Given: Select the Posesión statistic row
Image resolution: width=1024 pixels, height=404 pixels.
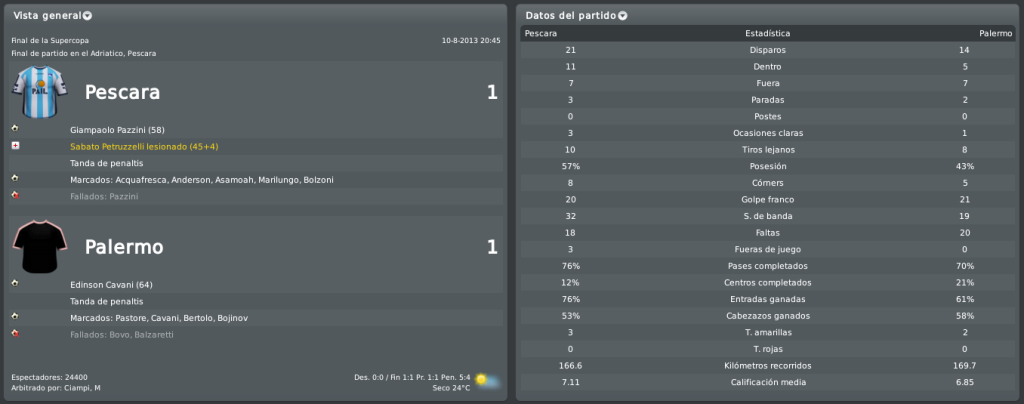Looking at the screenshot, I should [x=767, y=166].
